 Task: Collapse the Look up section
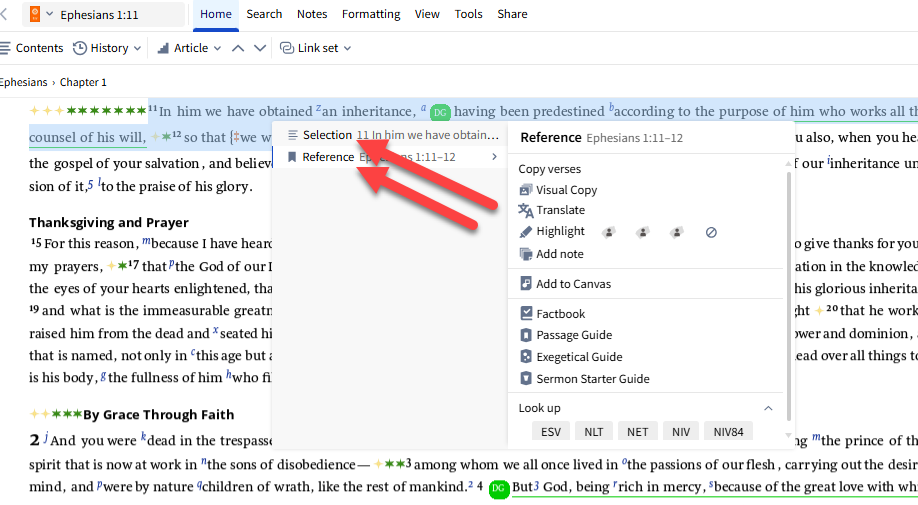768,408
